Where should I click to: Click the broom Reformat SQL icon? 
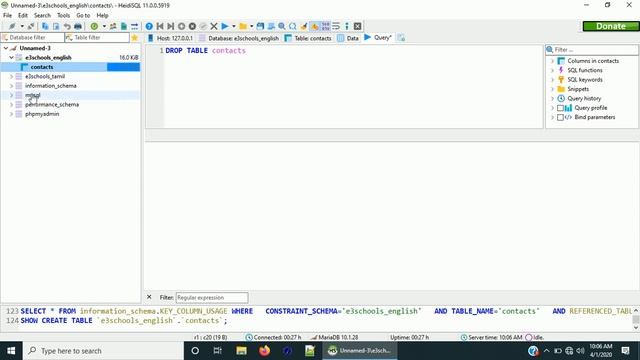(x=304, y=26)
